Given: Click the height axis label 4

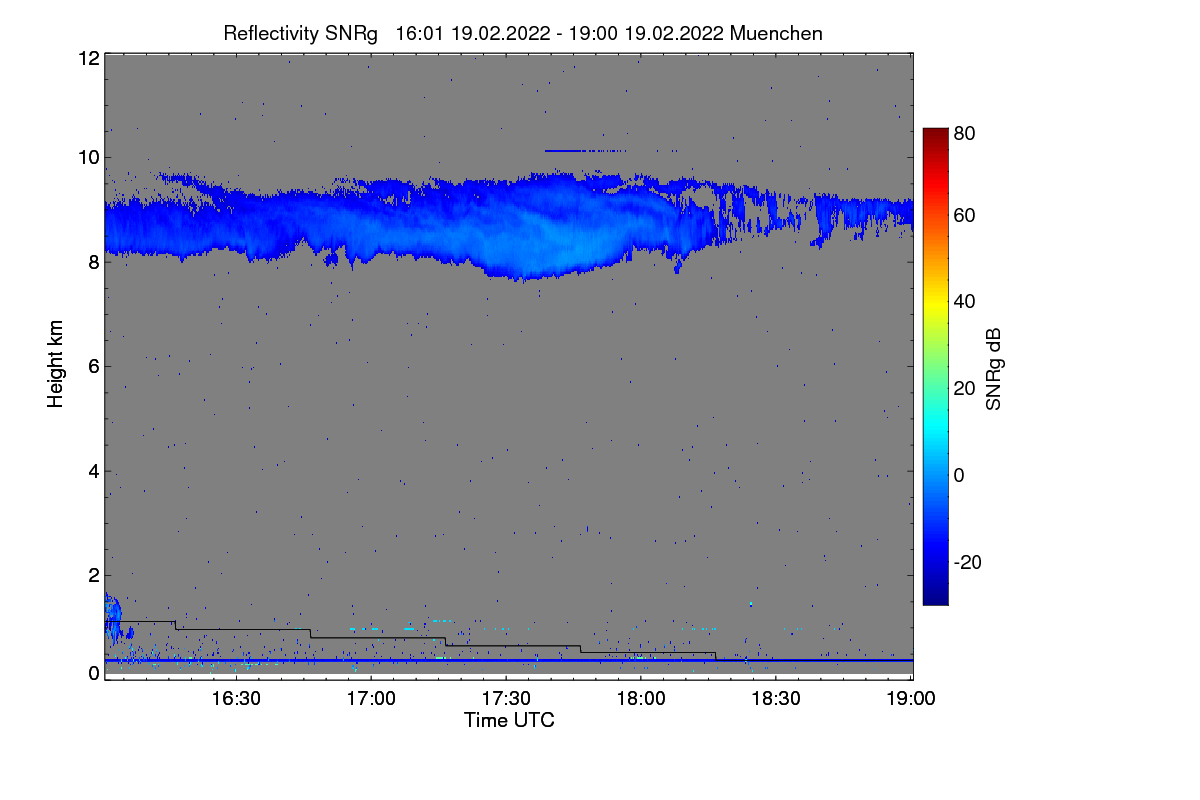Looking at the screenshot, I should click(94, 471).
